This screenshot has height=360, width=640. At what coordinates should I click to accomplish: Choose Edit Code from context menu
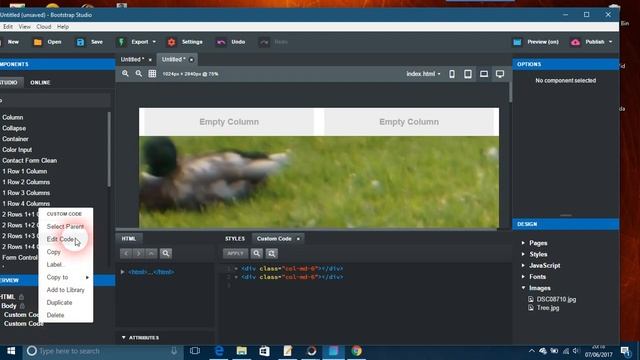click(x=65, y=239)
